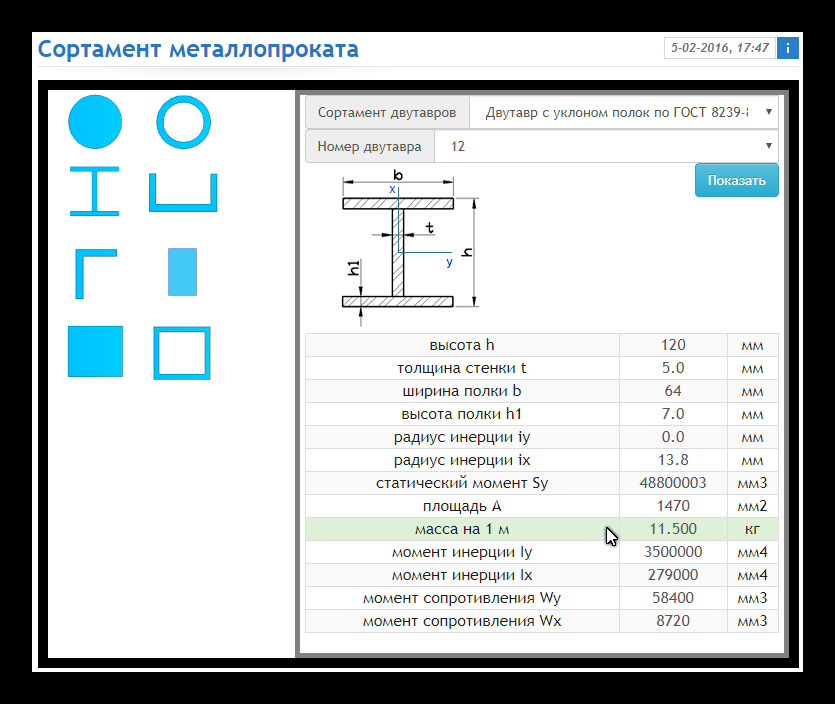Select the радиус инерции iy row label

pos(462,437)
